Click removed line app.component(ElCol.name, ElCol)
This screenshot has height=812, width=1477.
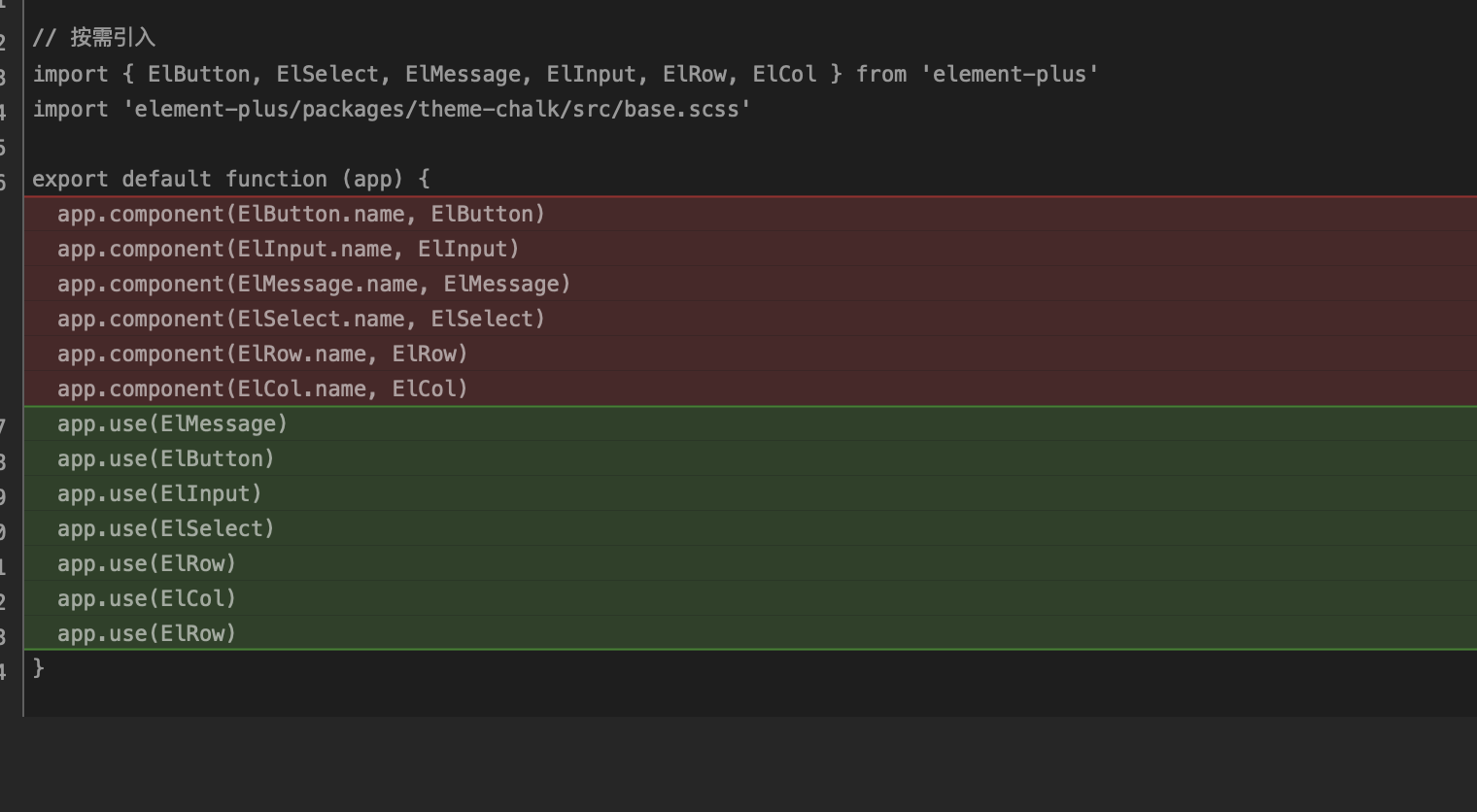coord(262,389)
